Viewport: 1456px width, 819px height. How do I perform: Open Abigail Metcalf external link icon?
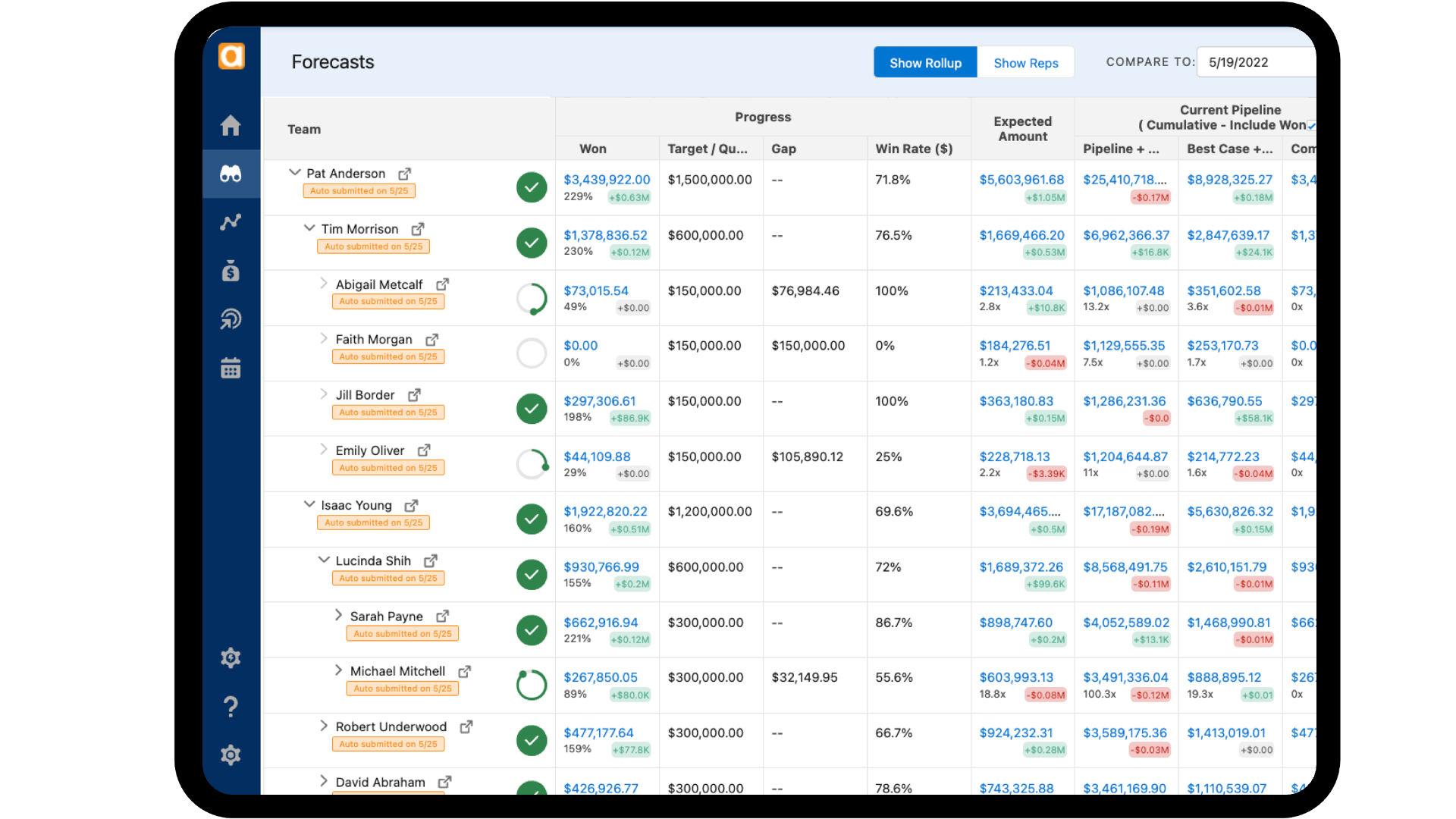click(x=443, y=284)
